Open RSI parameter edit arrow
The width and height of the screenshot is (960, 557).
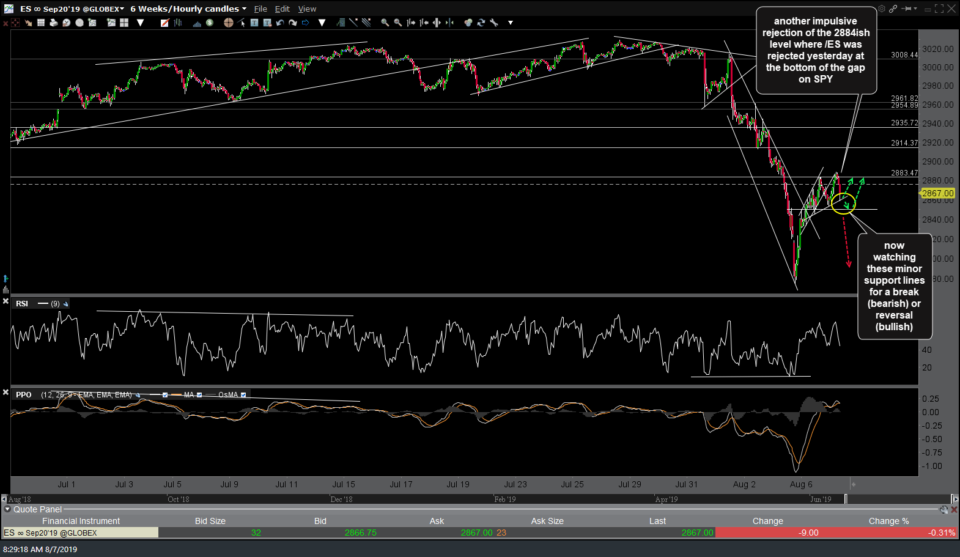coord(66,304)
